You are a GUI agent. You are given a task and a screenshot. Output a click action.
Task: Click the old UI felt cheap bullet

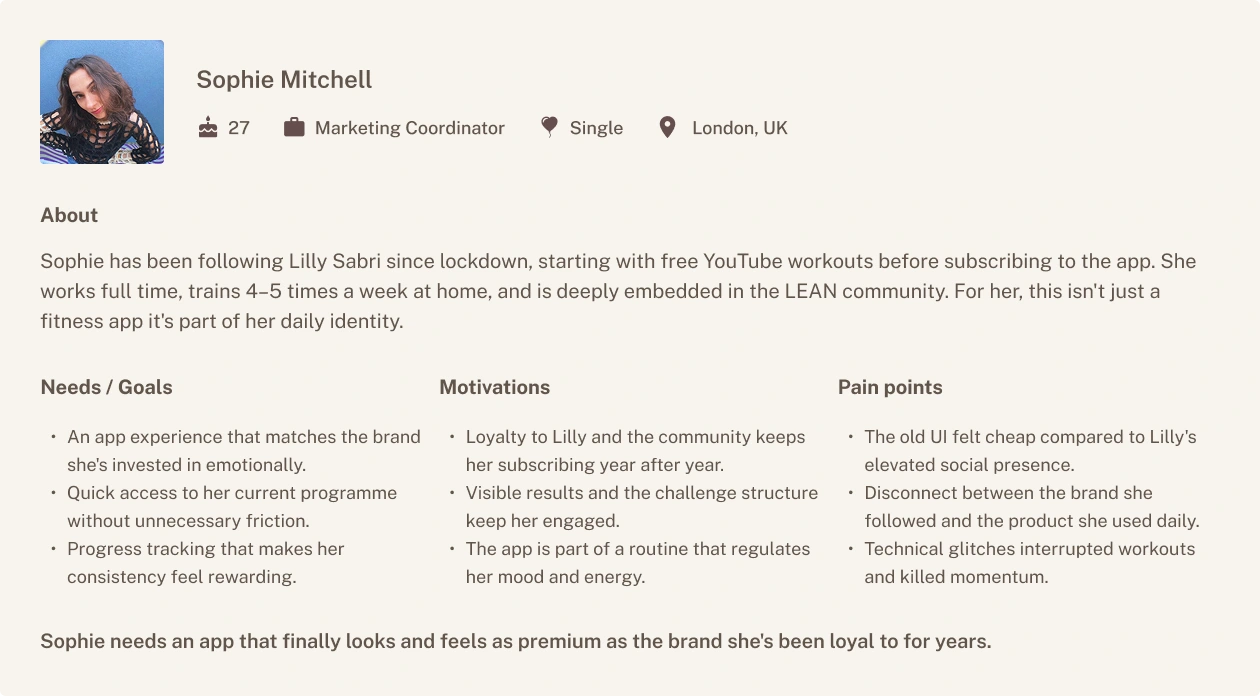click(1030, 451)
